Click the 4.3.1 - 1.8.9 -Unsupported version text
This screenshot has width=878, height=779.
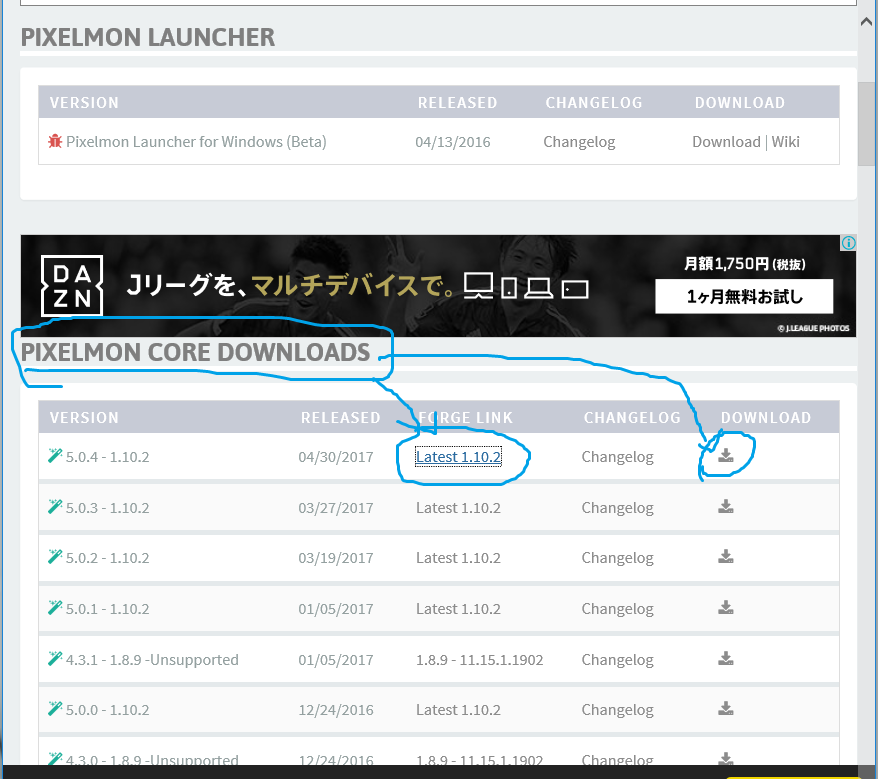coord(152,660)
